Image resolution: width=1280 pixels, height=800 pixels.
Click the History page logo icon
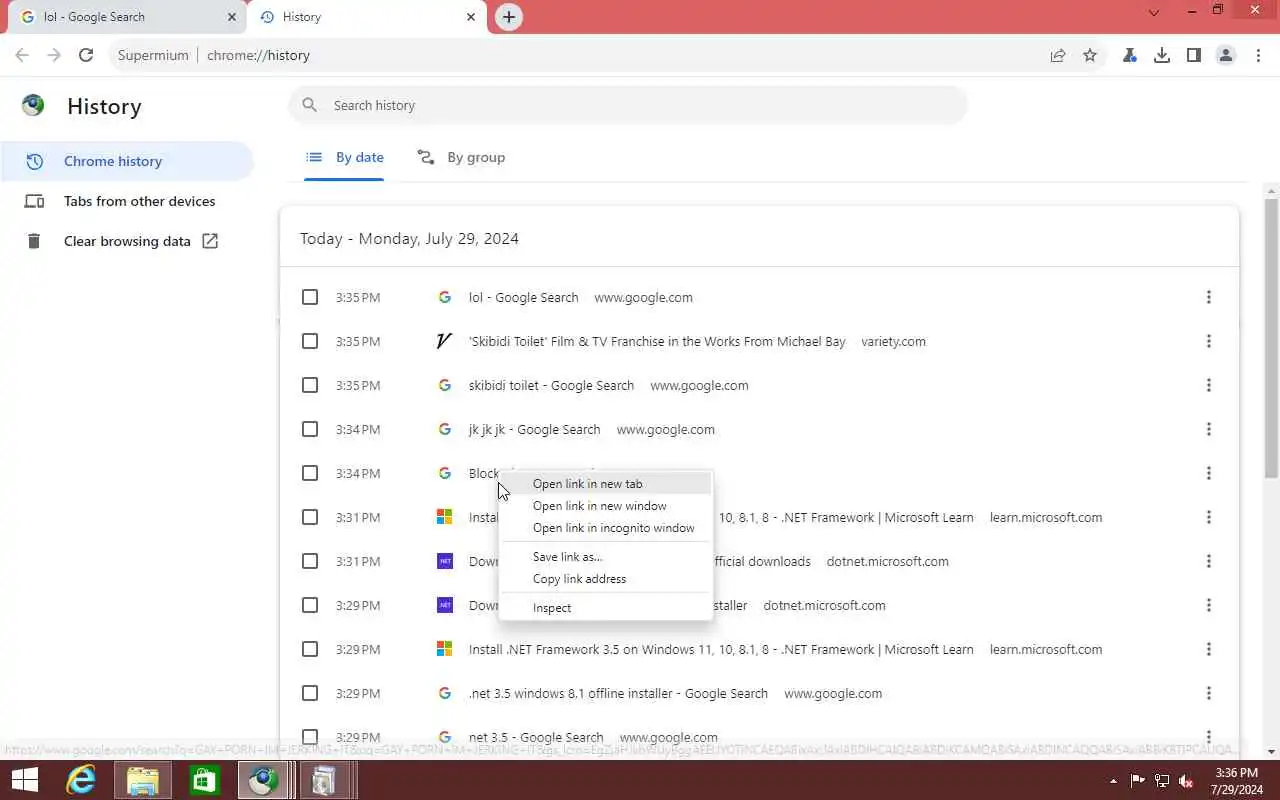click(33, 105)
